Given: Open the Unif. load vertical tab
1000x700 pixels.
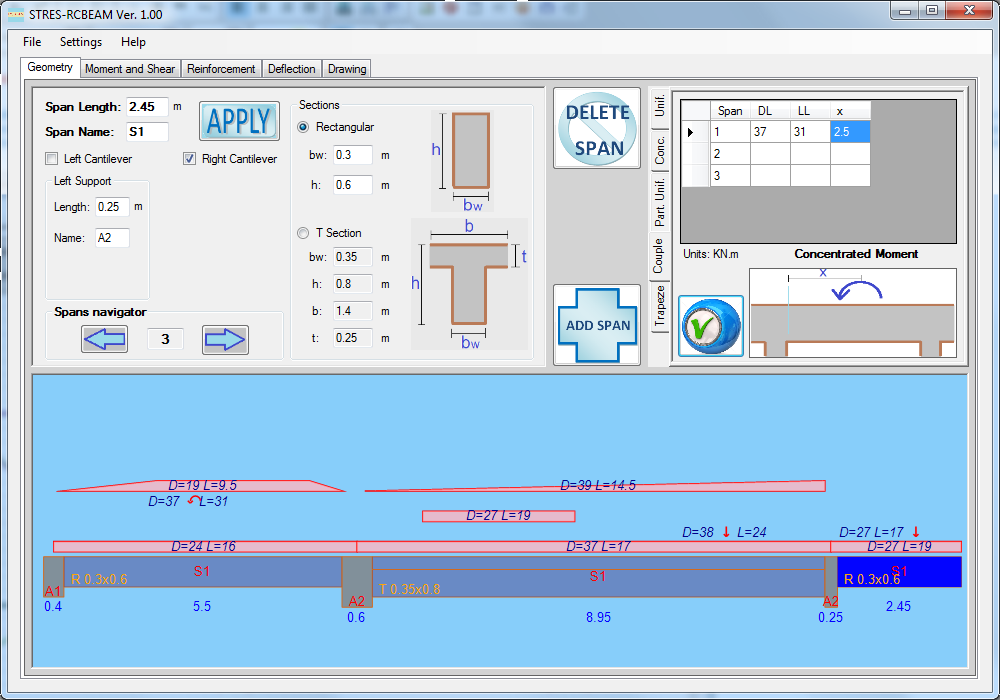Looking at the screenshot, I should (x=659, y=105).
